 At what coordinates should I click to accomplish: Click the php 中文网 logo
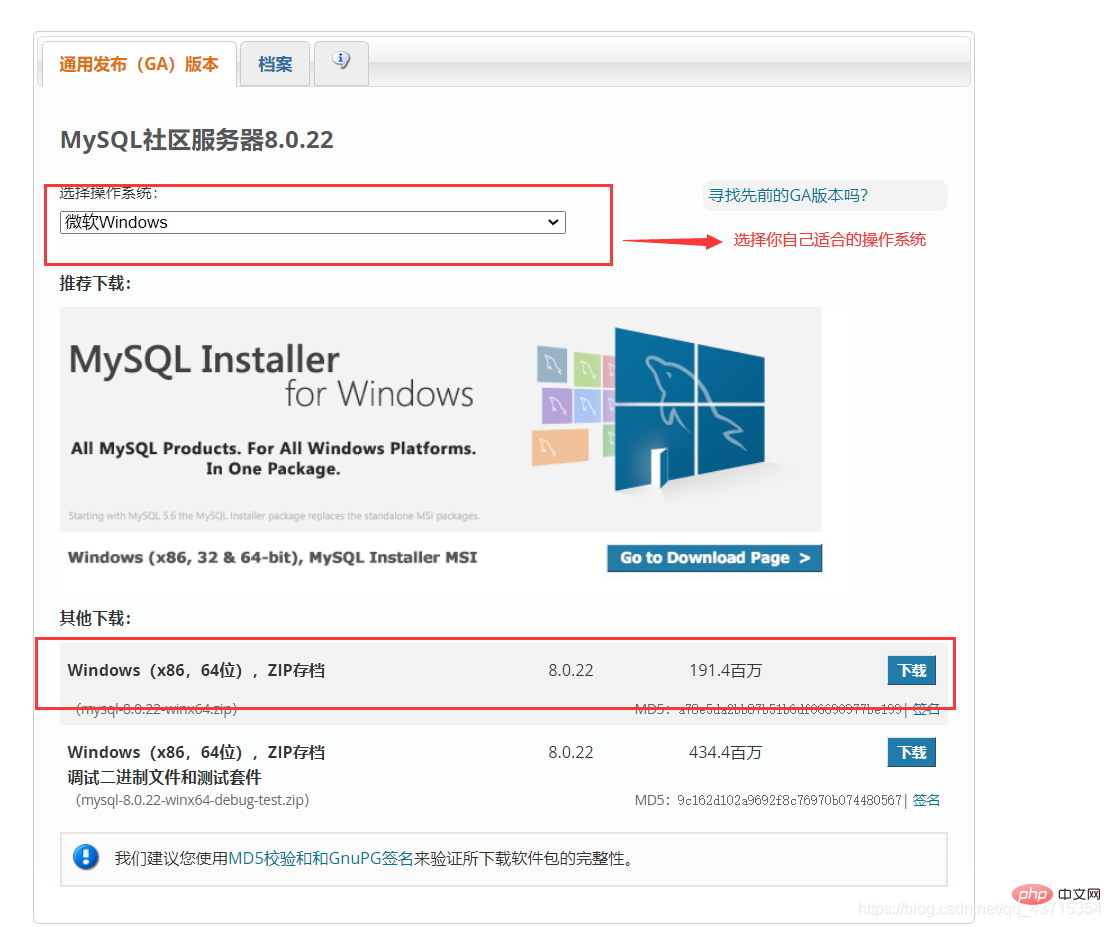(x=1056, y=894)
